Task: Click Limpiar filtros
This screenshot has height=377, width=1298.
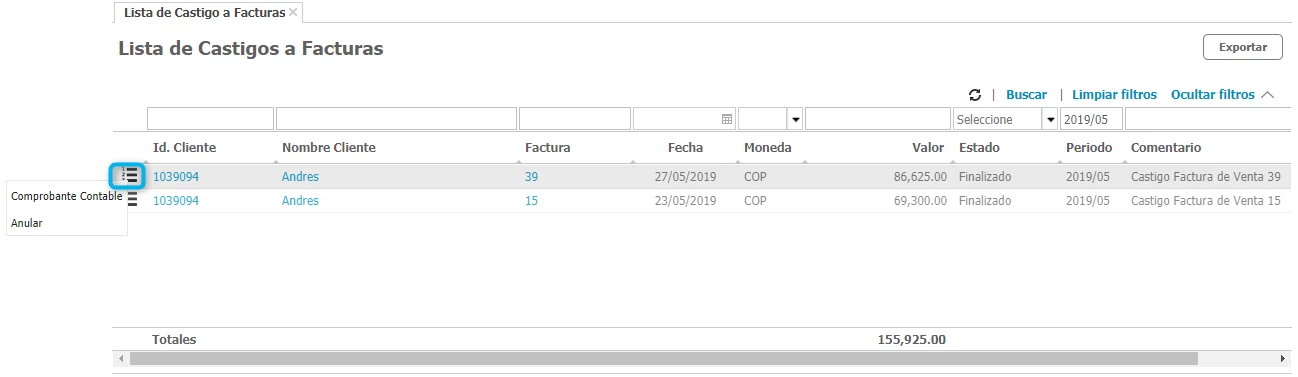Action: pyautogui.click(x=1114, y=94)
